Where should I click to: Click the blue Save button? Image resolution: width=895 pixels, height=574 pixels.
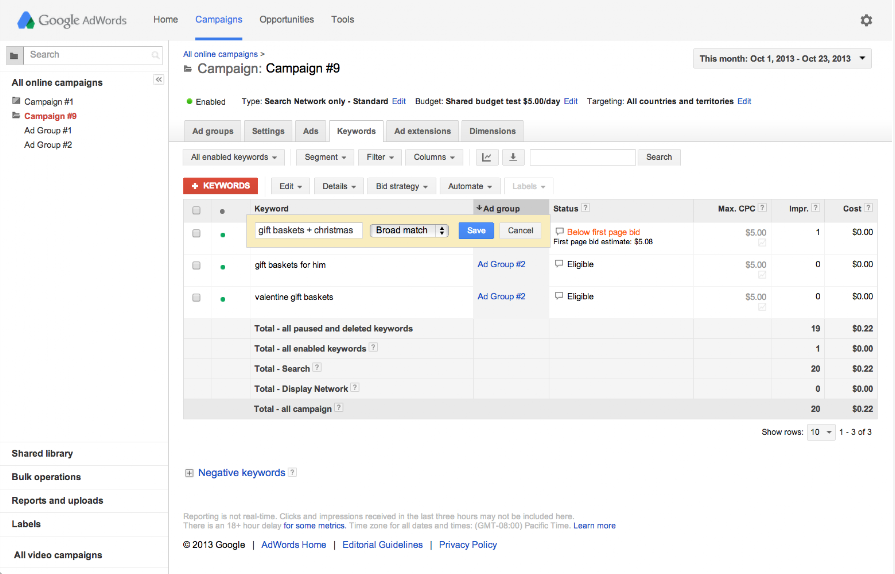click(x=476, y=230)
